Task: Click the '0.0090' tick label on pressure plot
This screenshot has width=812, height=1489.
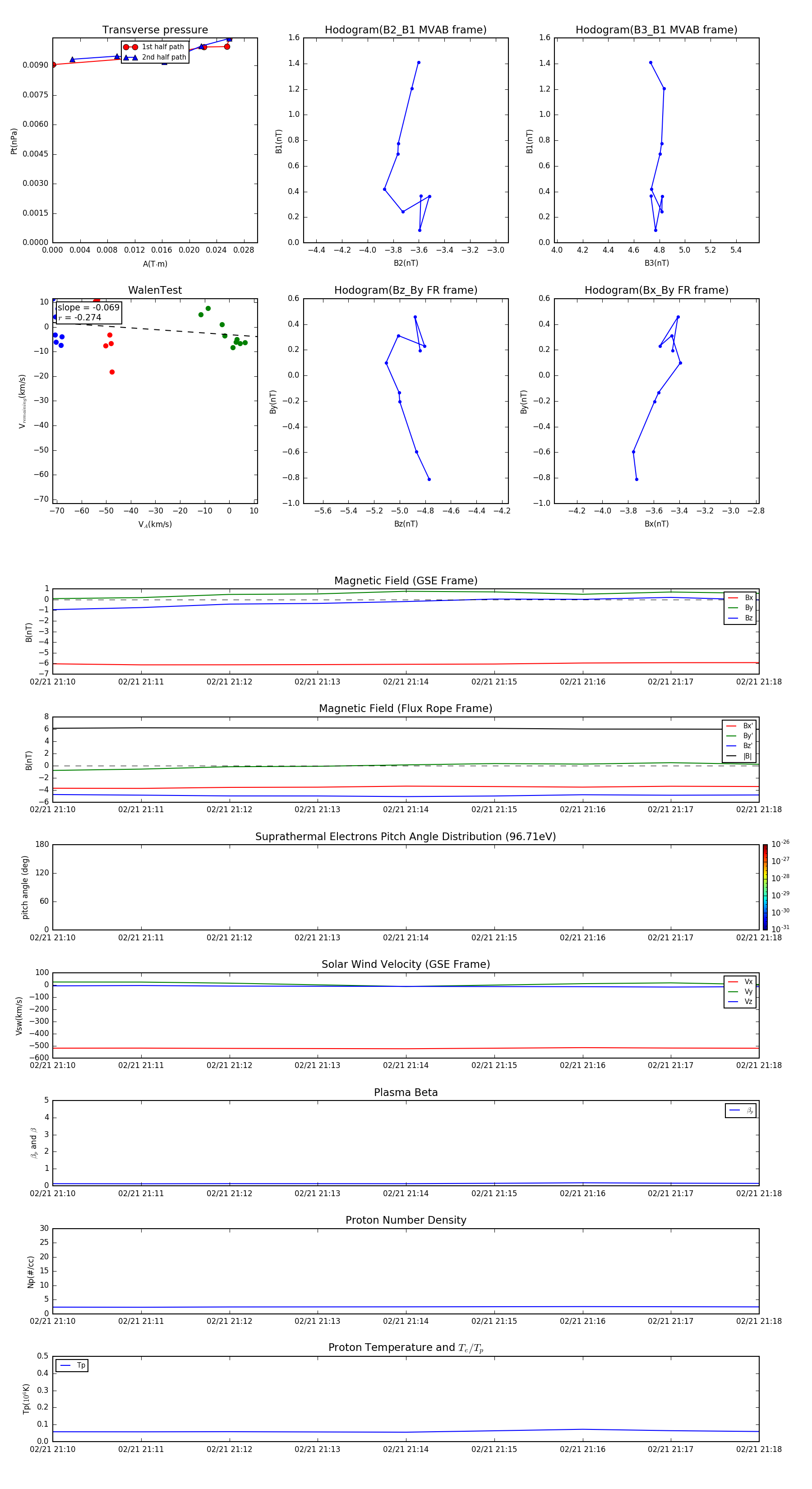Action: coord(35,65)
